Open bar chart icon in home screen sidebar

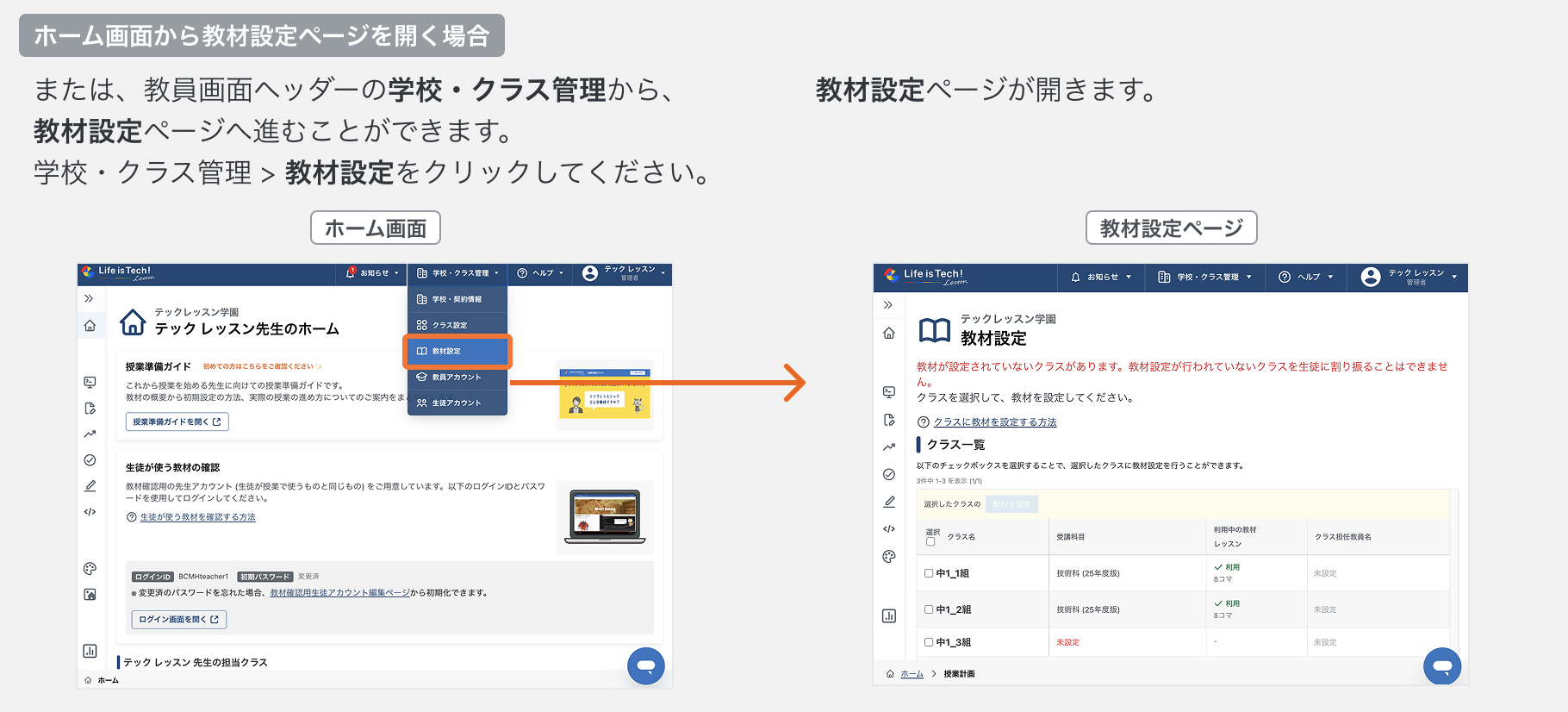click(90, 651)
